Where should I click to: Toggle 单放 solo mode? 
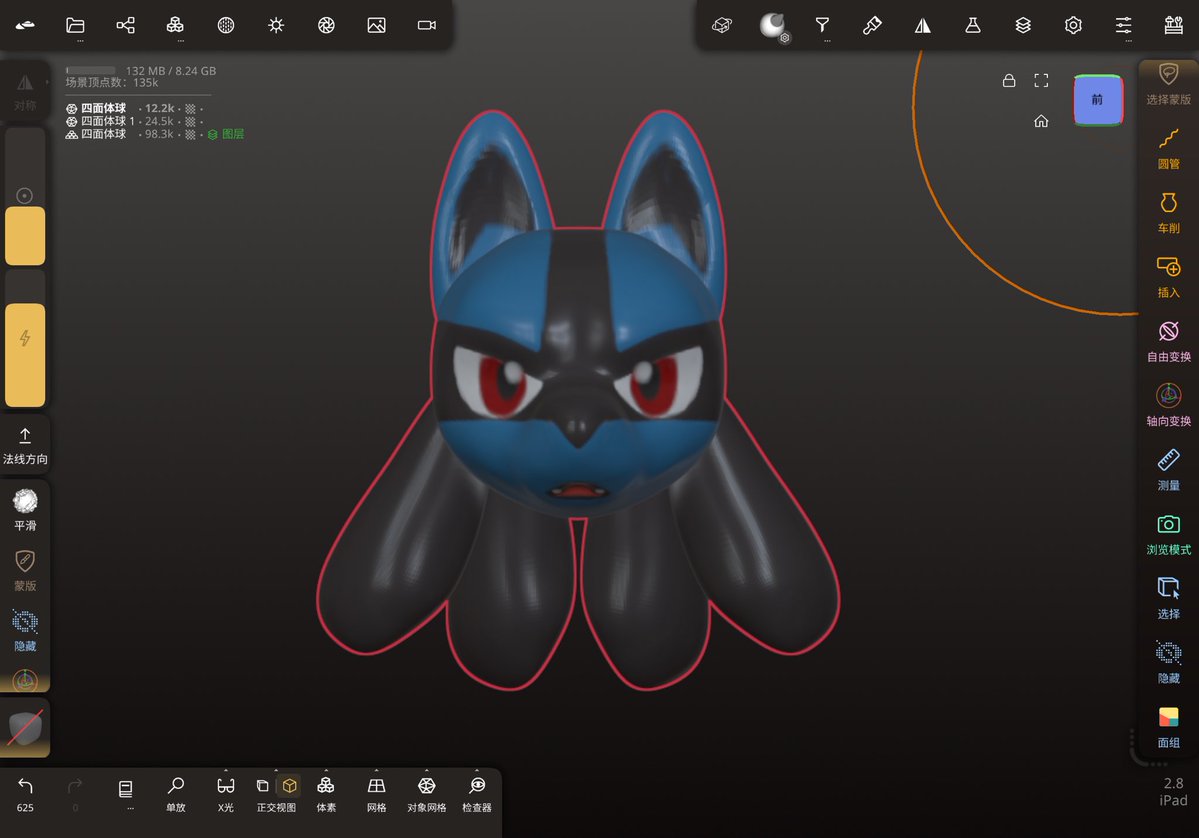[176, 794]
